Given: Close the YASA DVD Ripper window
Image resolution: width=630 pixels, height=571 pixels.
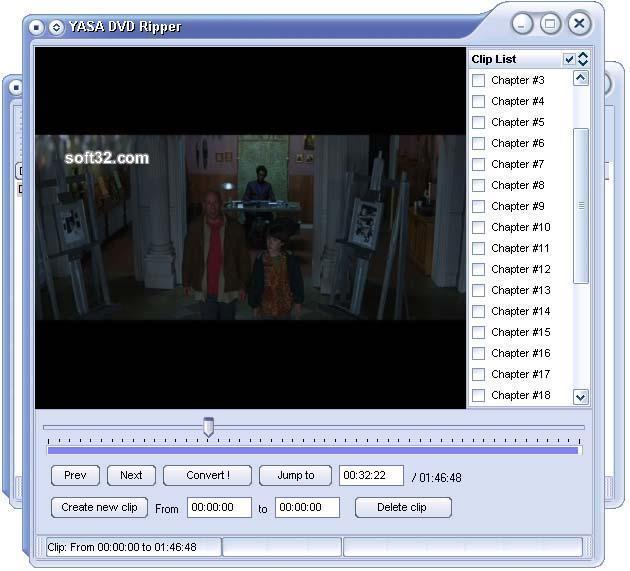Looking at the screenshot, I should point(579,23).
